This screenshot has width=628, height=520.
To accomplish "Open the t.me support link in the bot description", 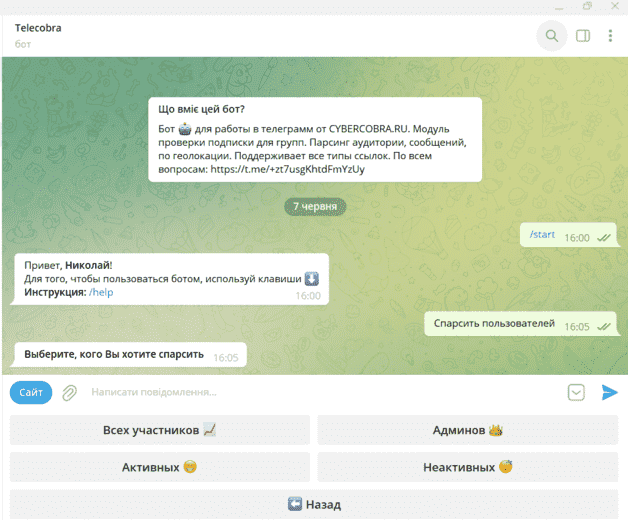I will pyautogui.click(x=288, y=169).
